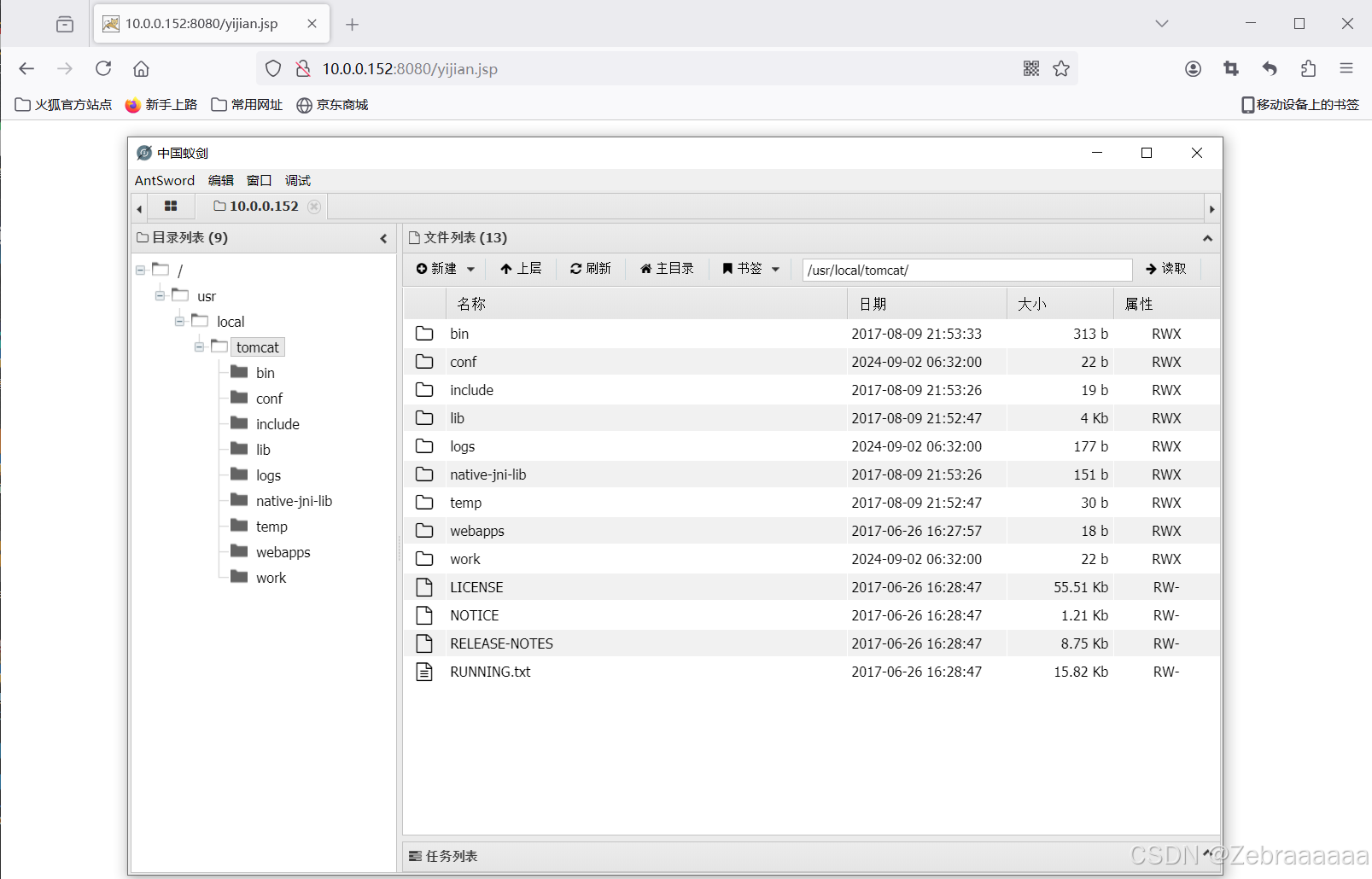Open 京东商城 bookmark
This screenshot has height=879, width=1372.
pyautogui.click(x=332, y=105)
